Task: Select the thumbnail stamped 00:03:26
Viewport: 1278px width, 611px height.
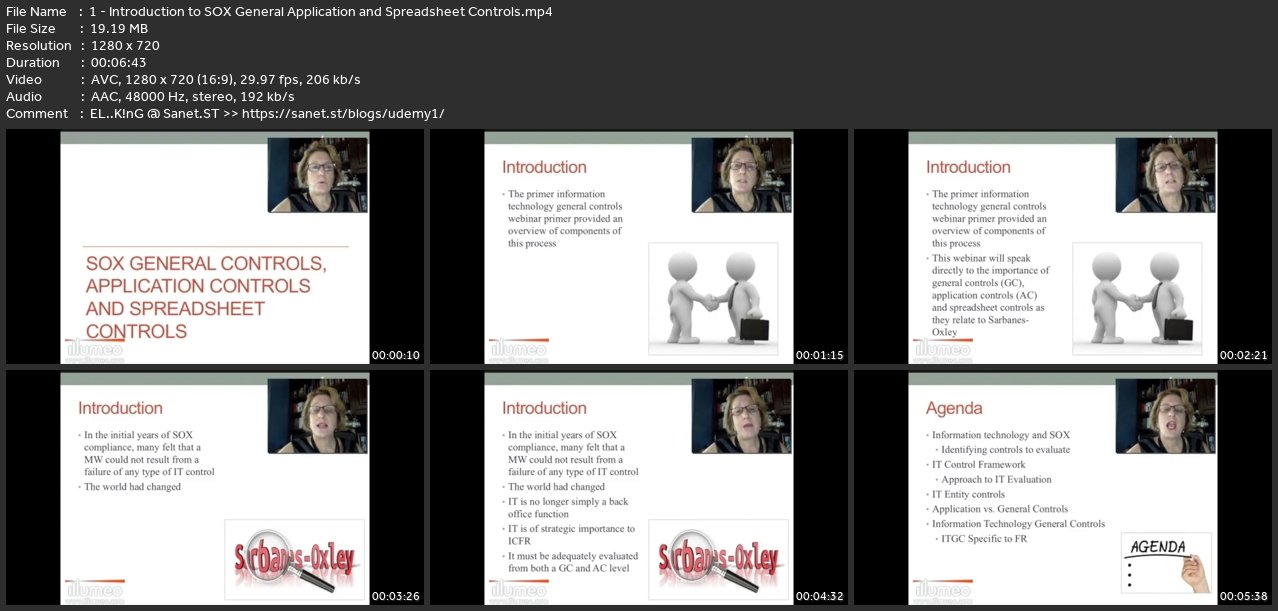Action: (x=215, y=488)
